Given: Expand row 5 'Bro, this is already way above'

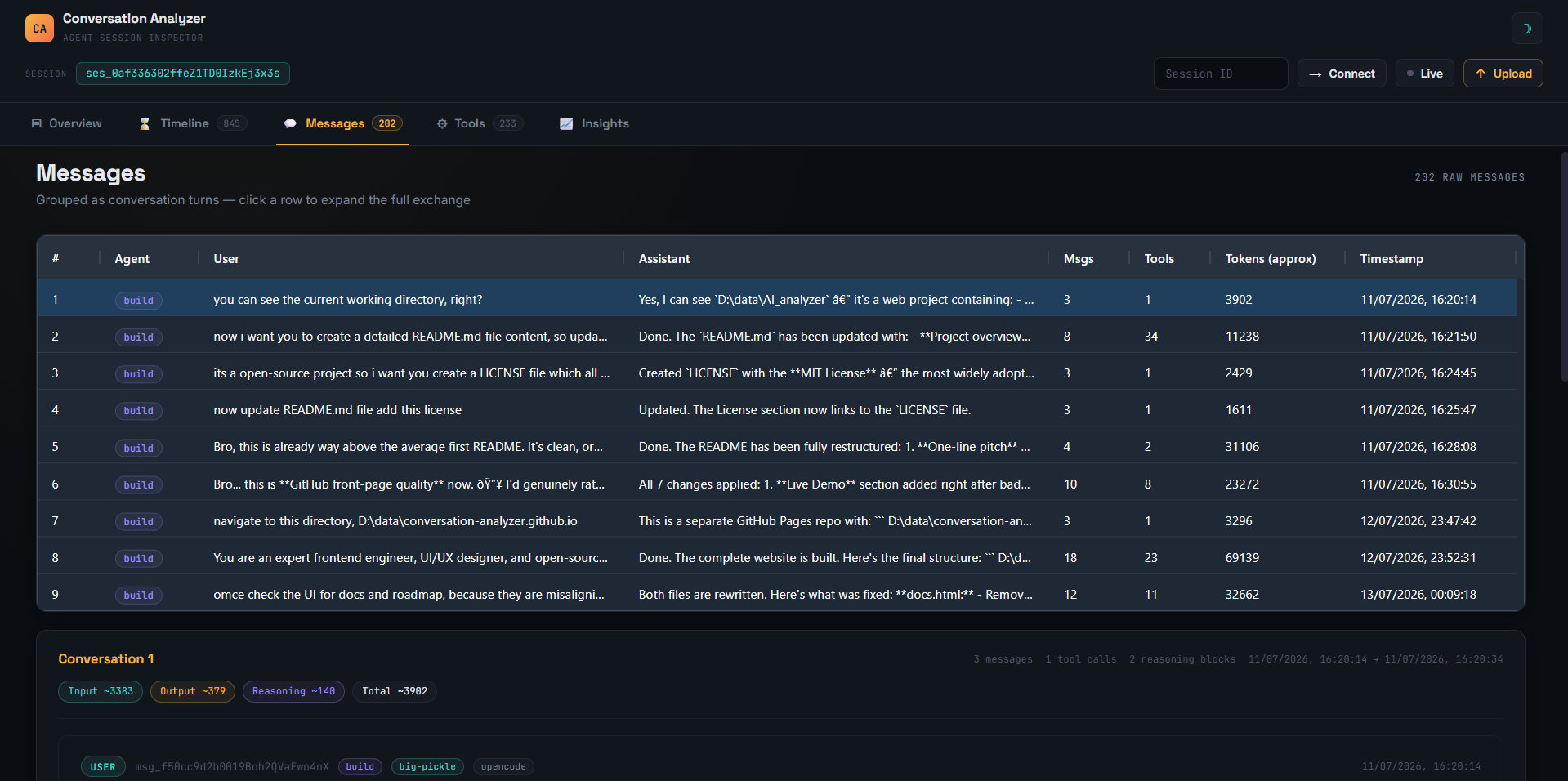Looking at the screenshot, I should [x=776, y=447].
